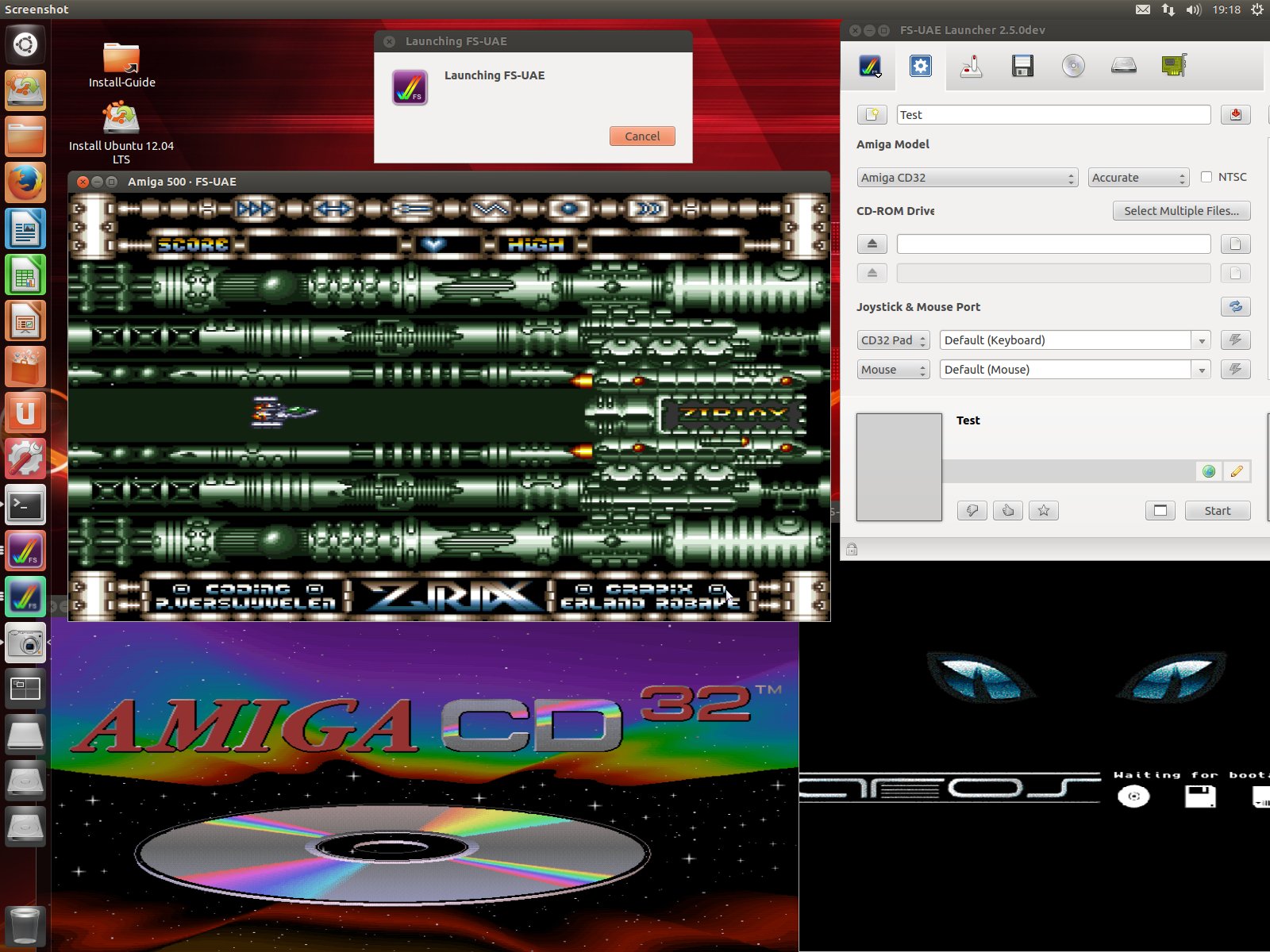This screenshot has height=952, width=1270.
Task: Open the Accurate accuracy dropdown
Action: click(1137, 178)
